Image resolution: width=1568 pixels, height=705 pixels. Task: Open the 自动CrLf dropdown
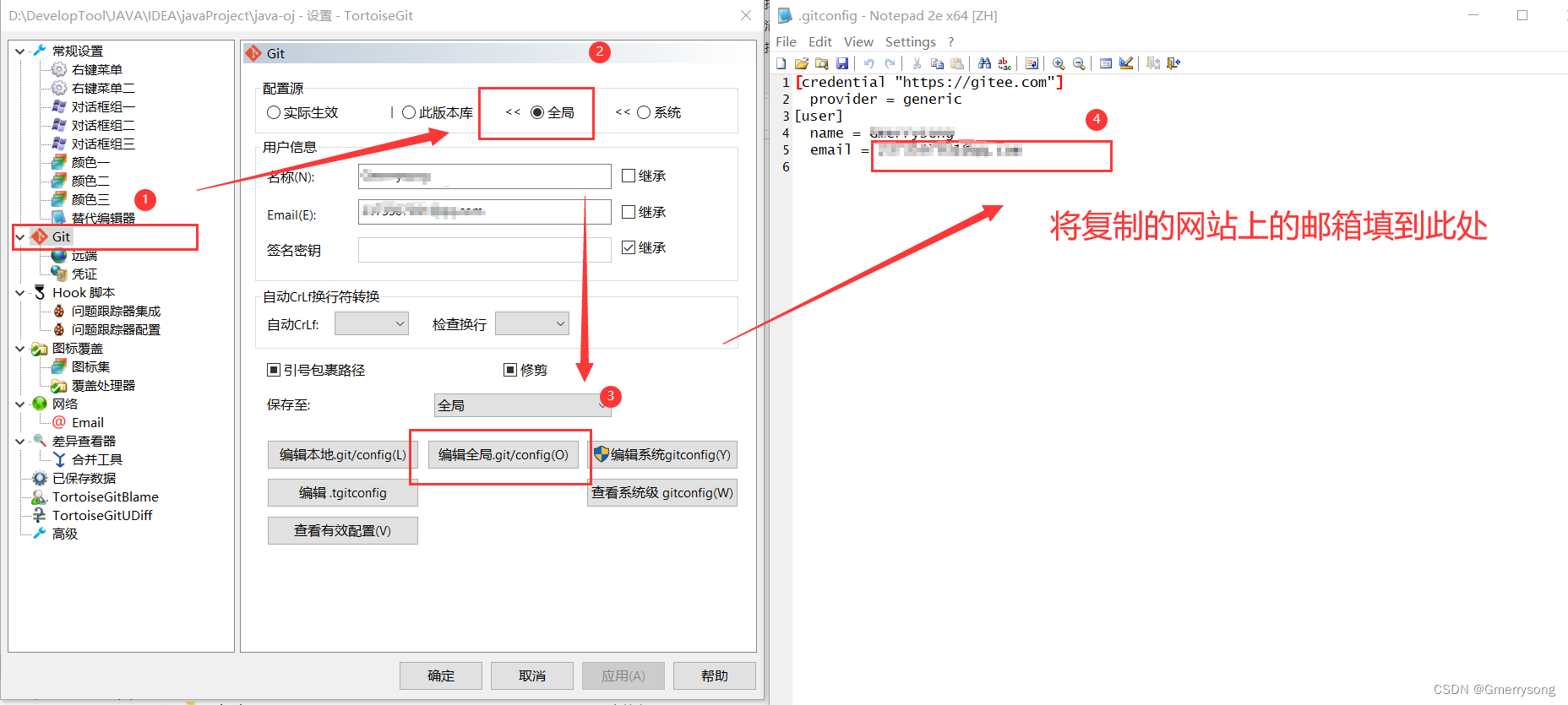[372, 323]
